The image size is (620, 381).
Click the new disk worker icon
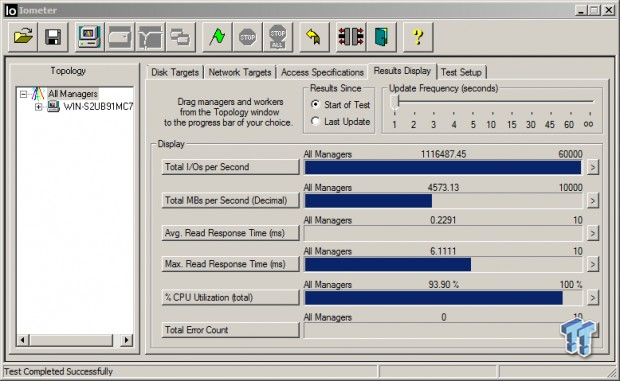point(120,37)
